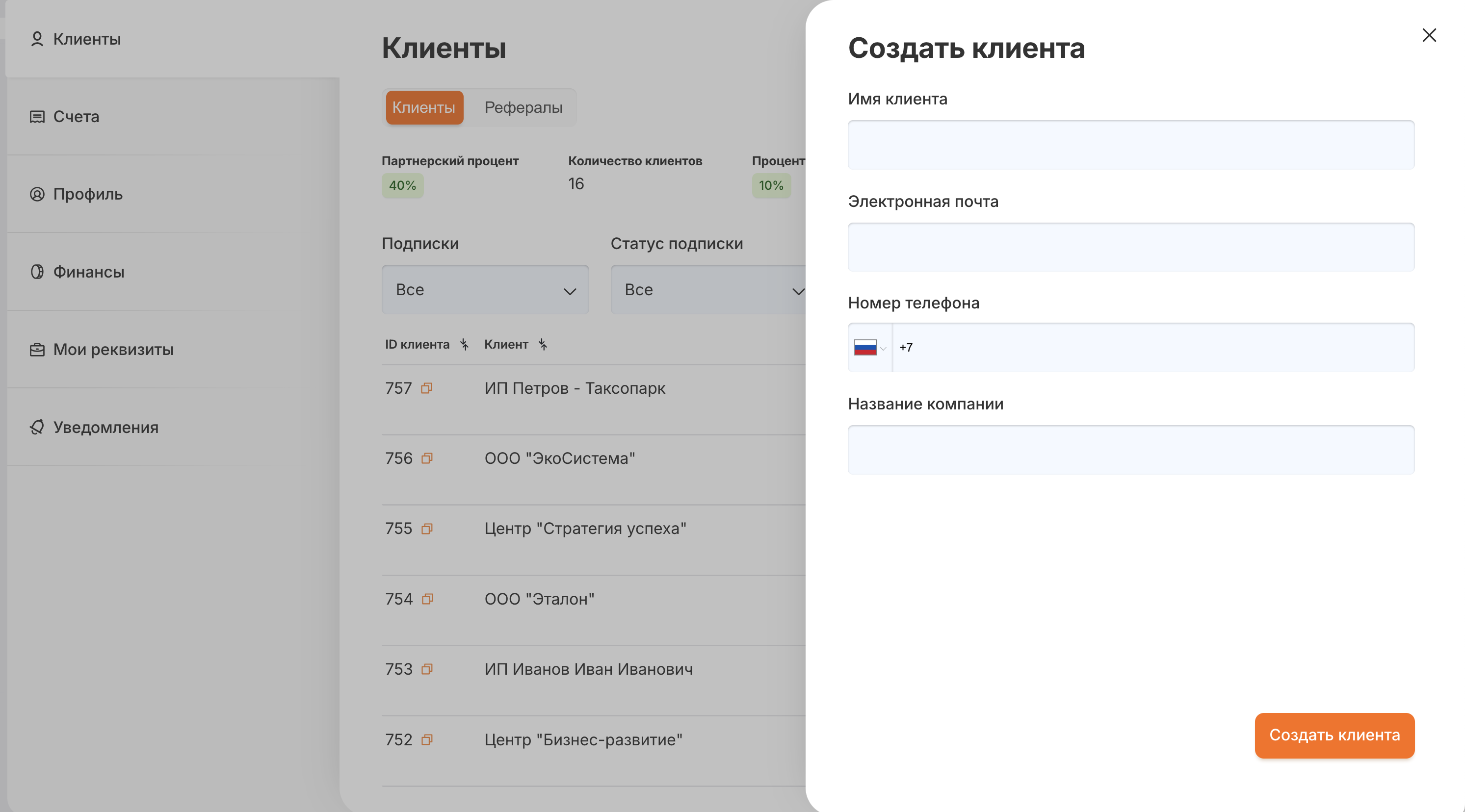Click the orange Создать клиента button
This screenshot has height=812, width=1465.
pyautogui.click(x=1334, y=736)
